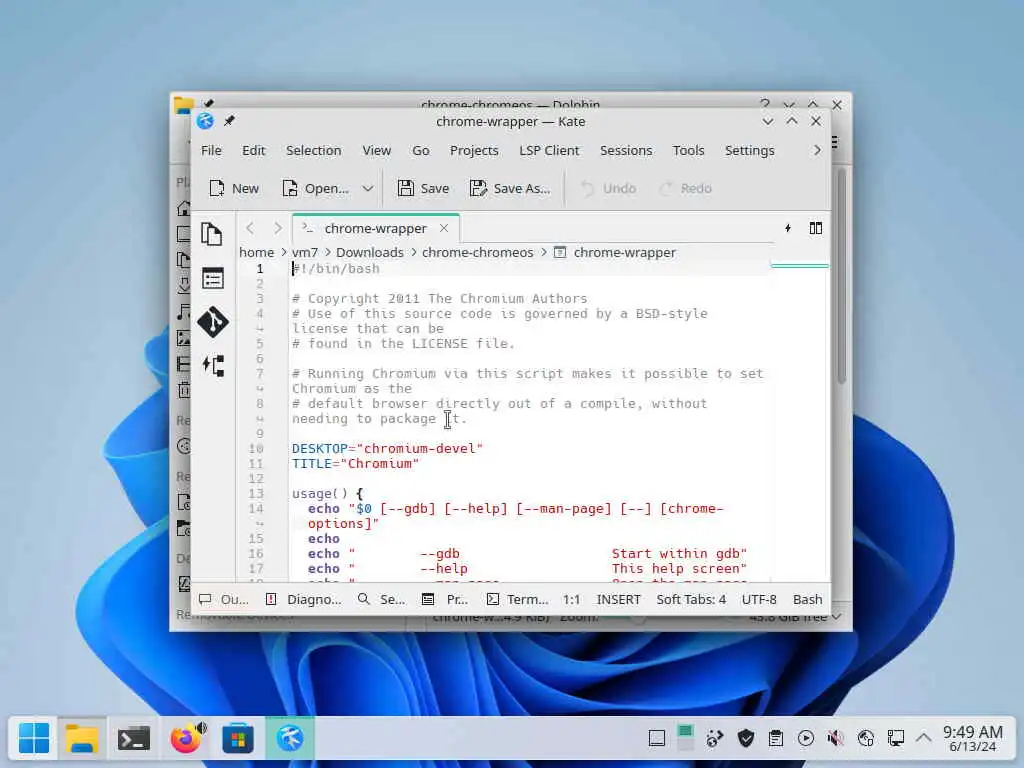The height and width of the screenshot is (768, 1024).
Task: Click the usage() function line
Action: click(327, 494)
